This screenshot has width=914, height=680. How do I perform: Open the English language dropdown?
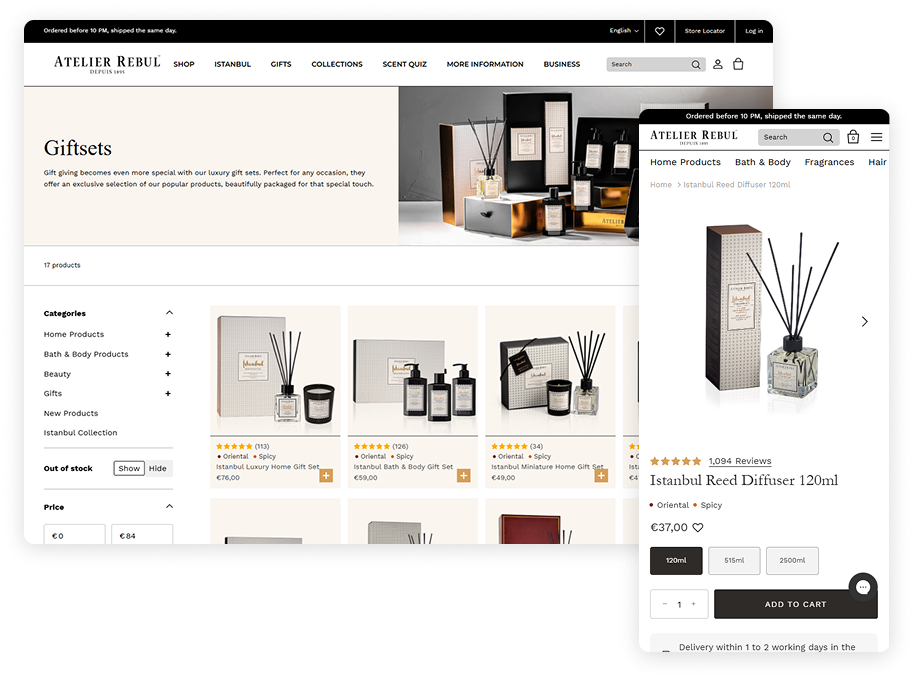[624, 31]
